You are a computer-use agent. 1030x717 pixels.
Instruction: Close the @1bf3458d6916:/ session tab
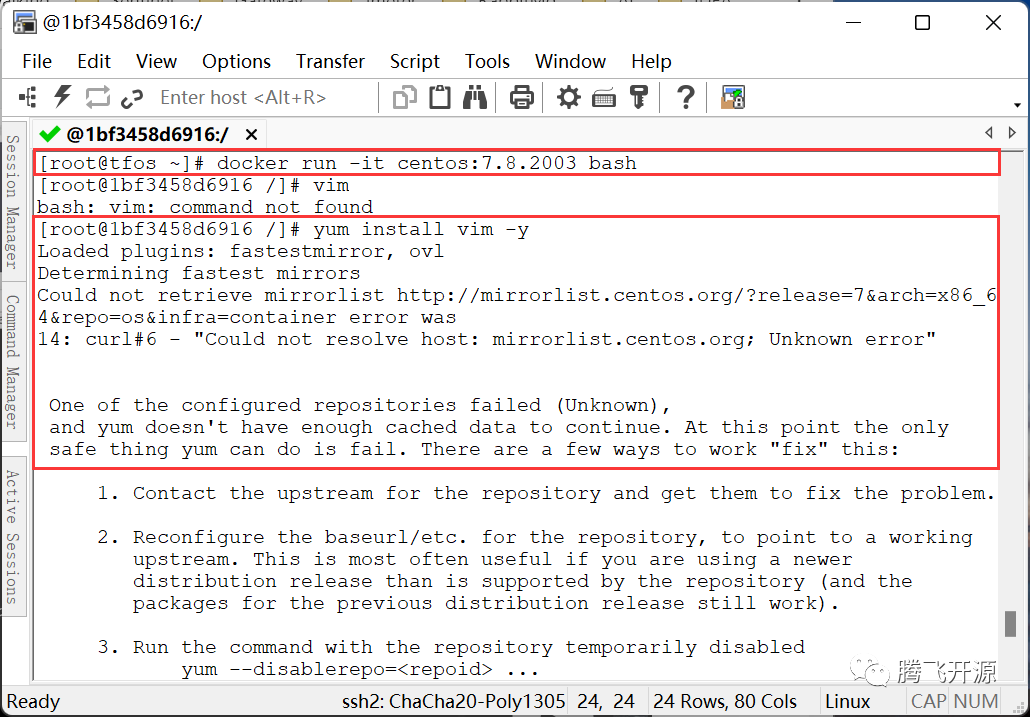251,135
